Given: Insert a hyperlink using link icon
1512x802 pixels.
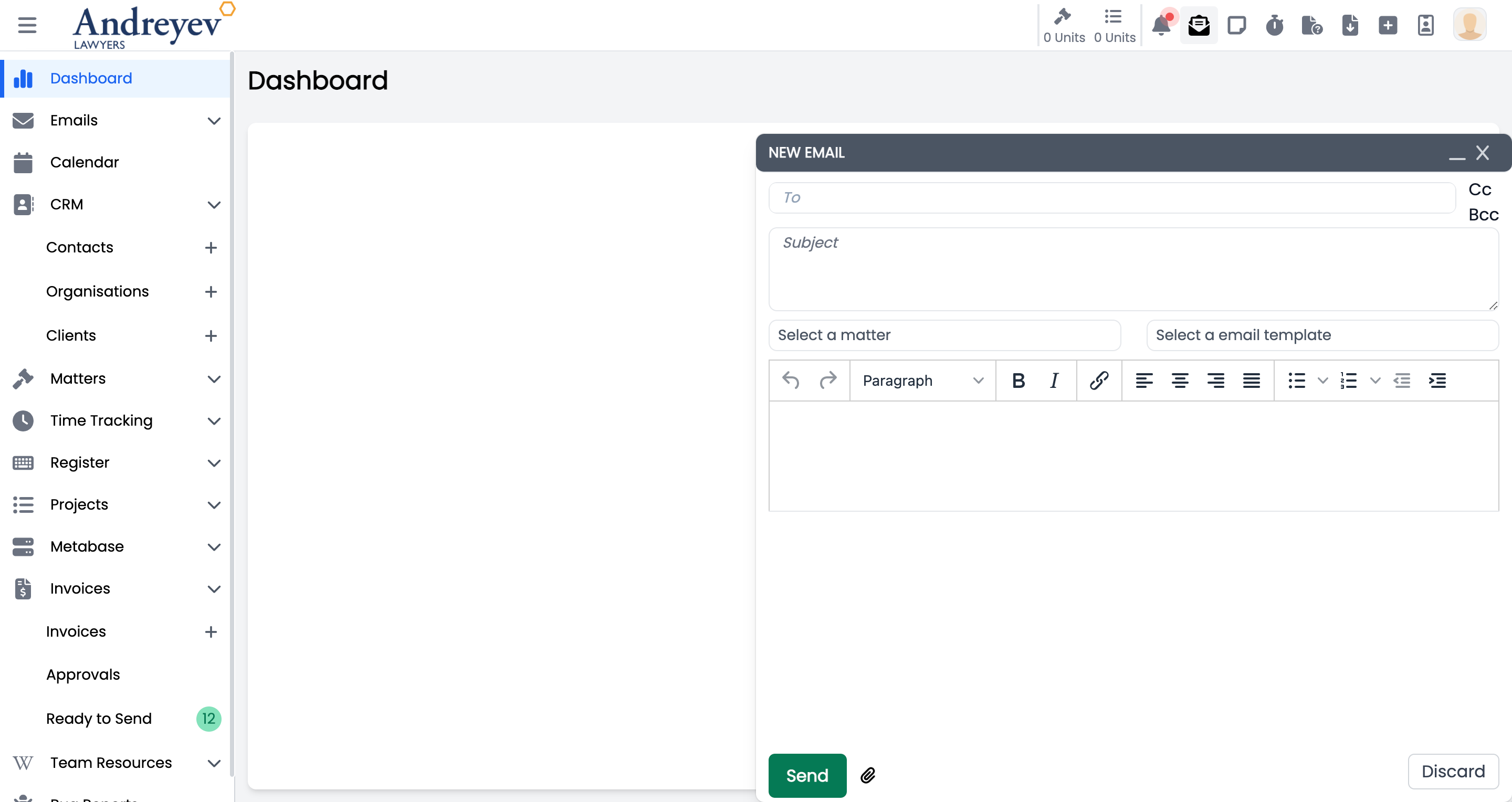Looking at the screenshot, I should coord(1099,381).
